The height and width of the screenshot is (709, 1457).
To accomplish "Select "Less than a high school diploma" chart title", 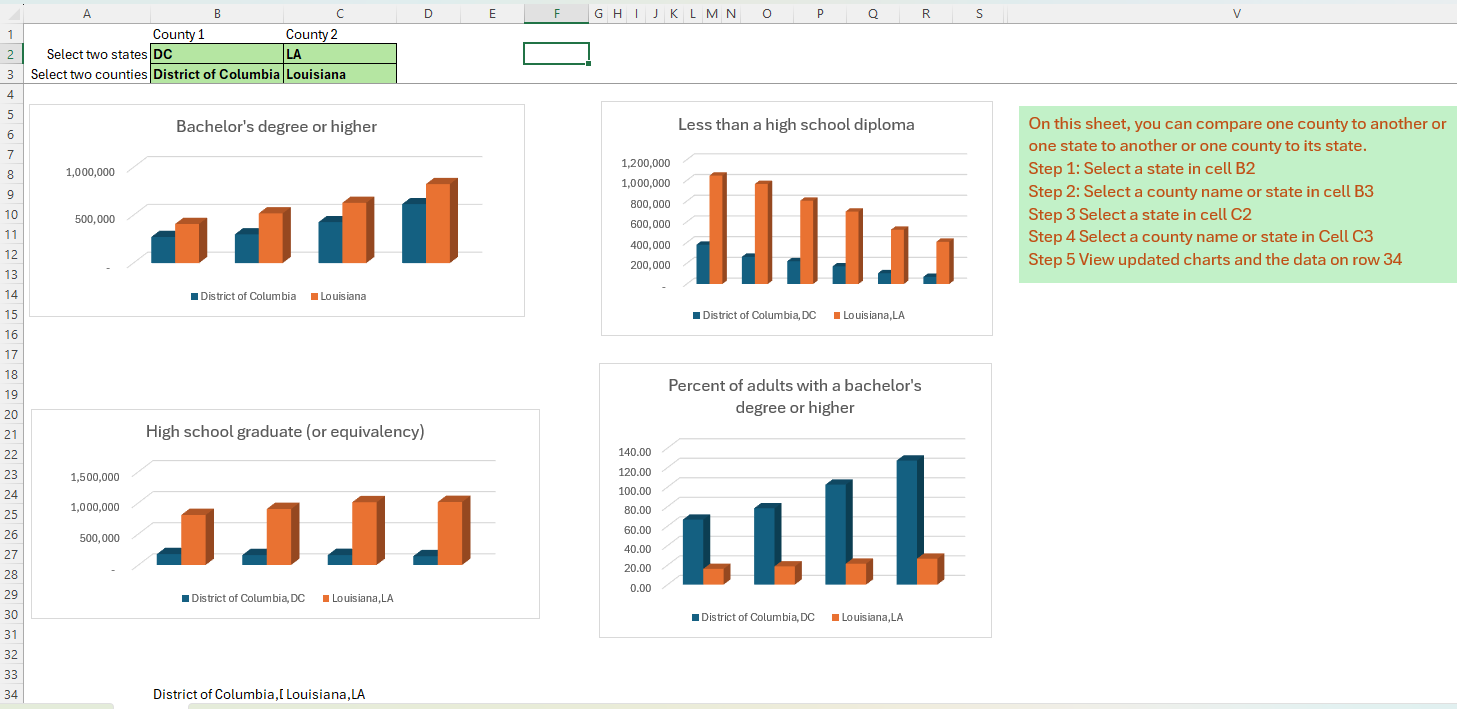I will tap(796, 125).
